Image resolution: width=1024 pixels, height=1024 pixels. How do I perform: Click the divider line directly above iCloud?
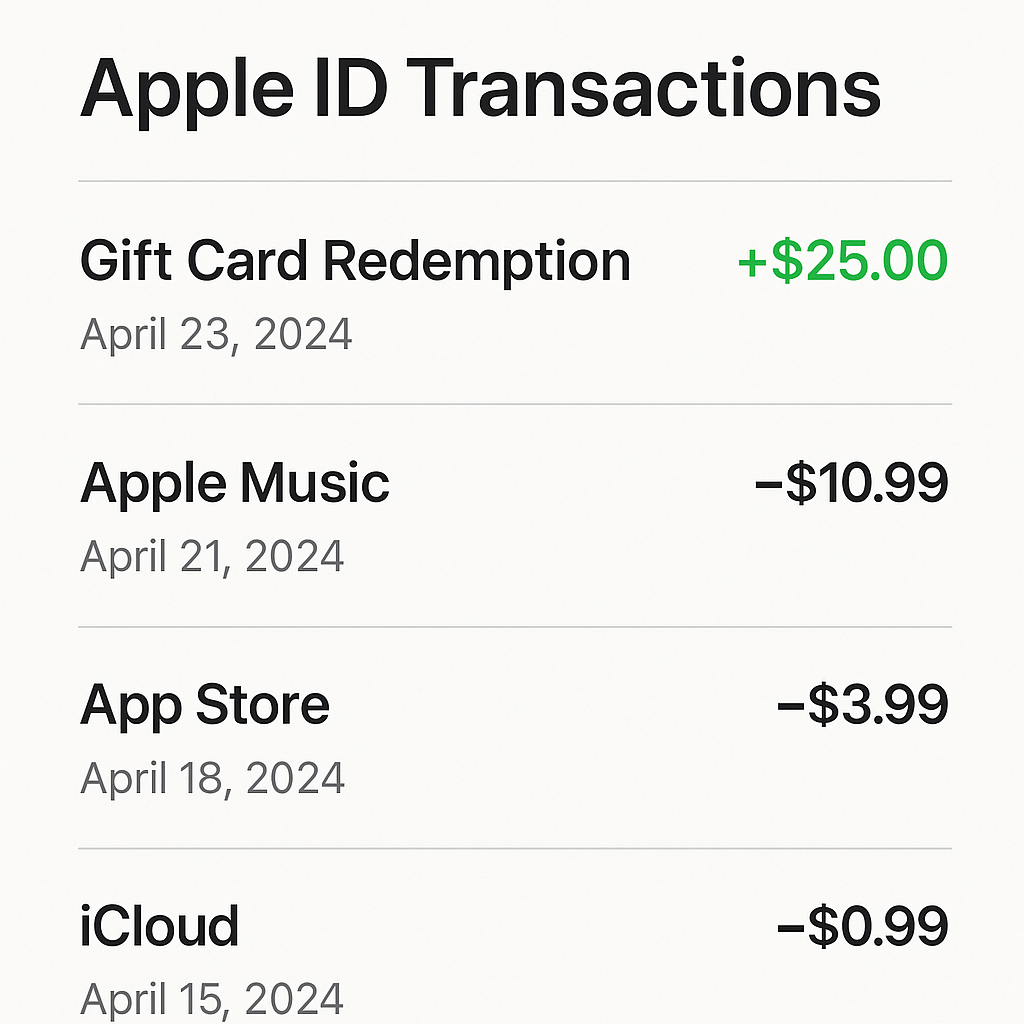click(515, 849)
